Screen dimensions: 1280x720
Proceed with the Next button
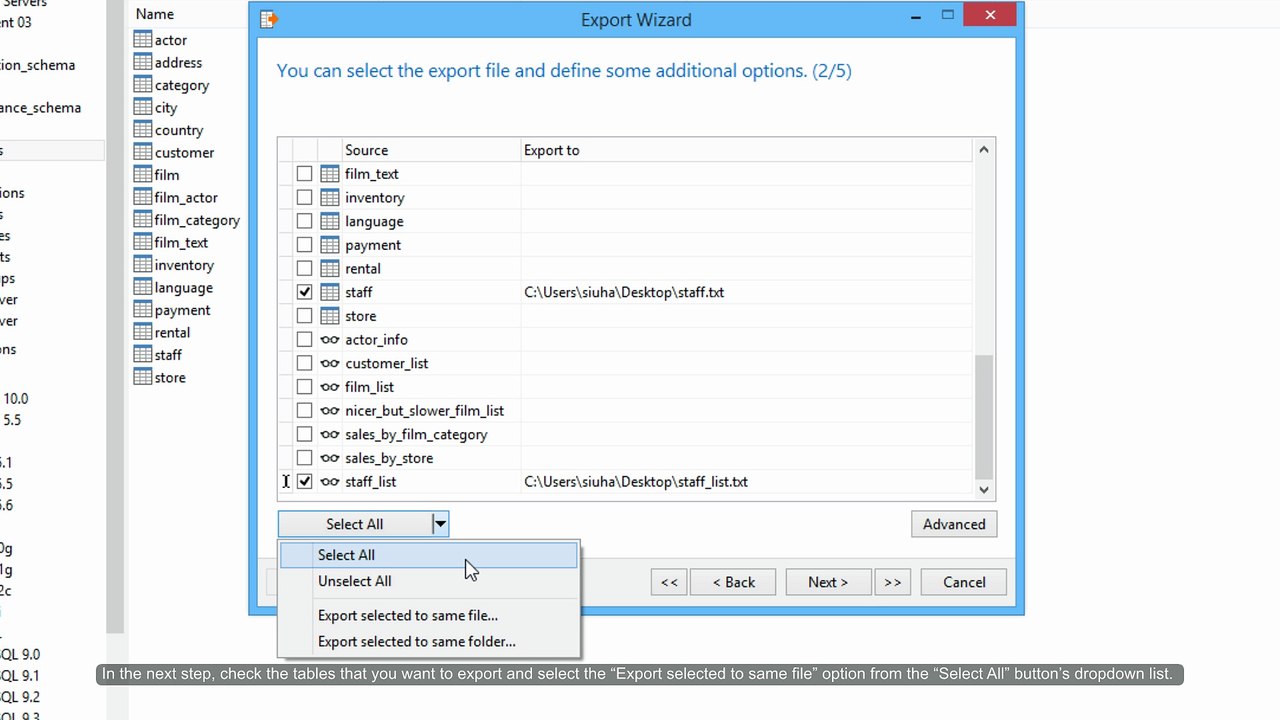pyautogui.click(x=828, y=582)
